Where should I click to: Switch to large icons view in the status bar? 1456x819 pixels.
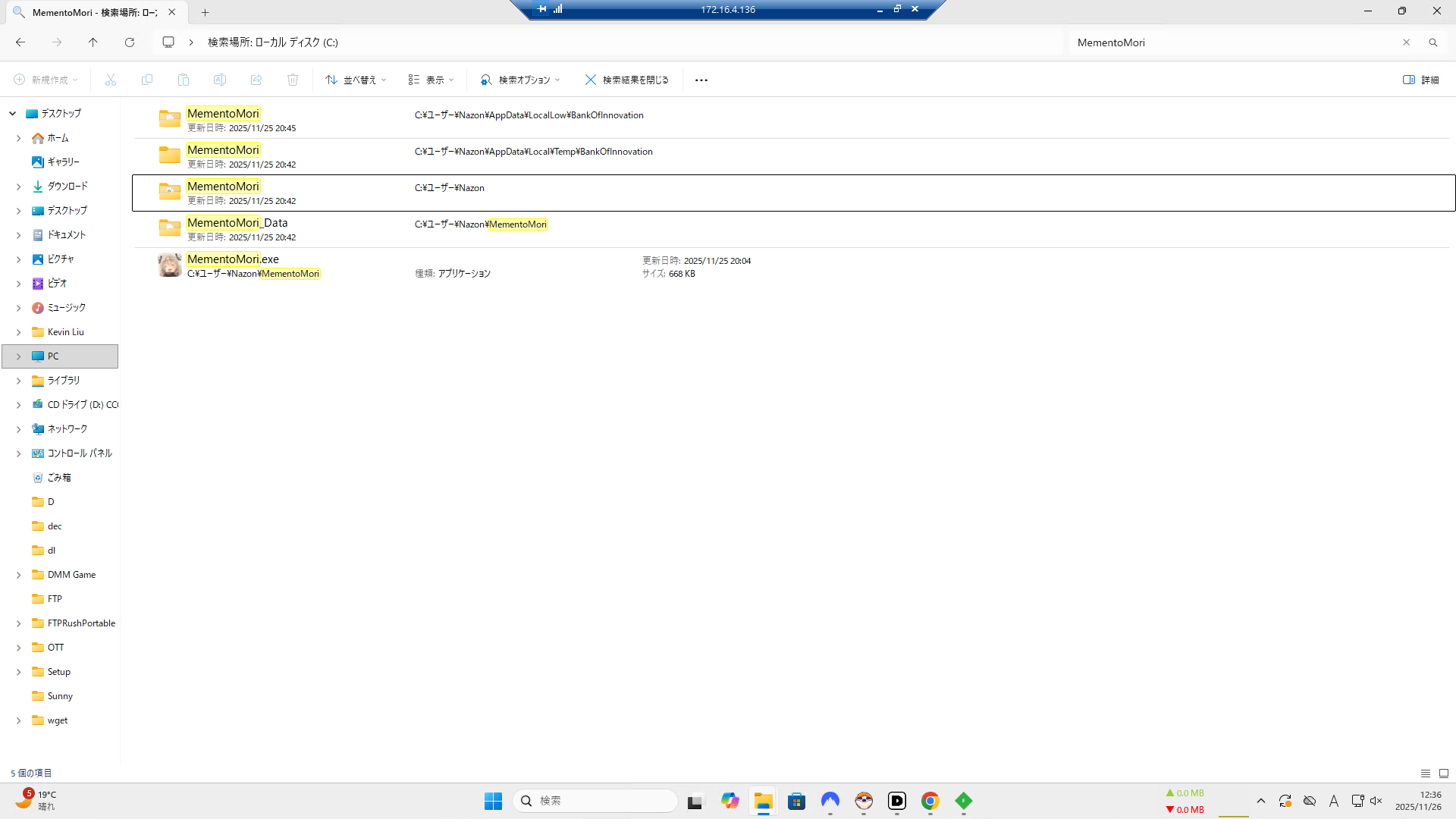click(x=1443, y=773)
